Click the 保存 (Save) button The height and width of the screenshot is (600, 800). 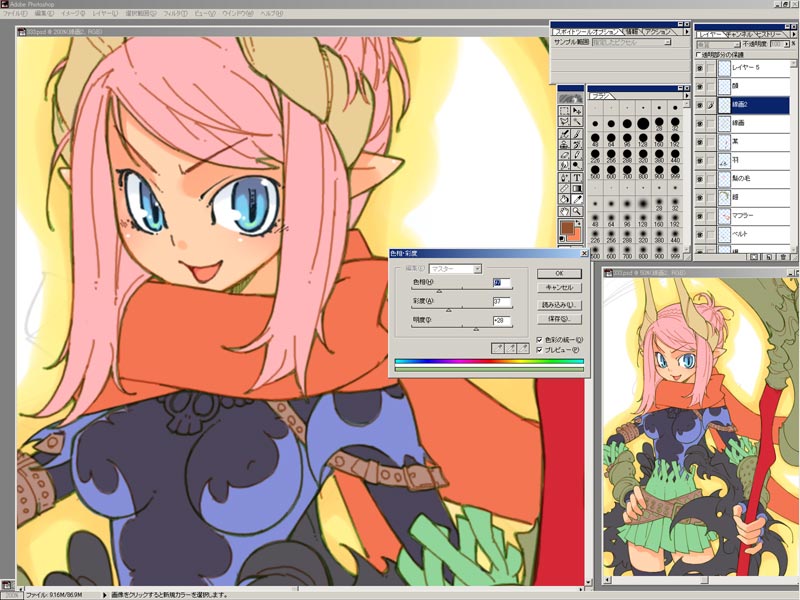point(559,319)
